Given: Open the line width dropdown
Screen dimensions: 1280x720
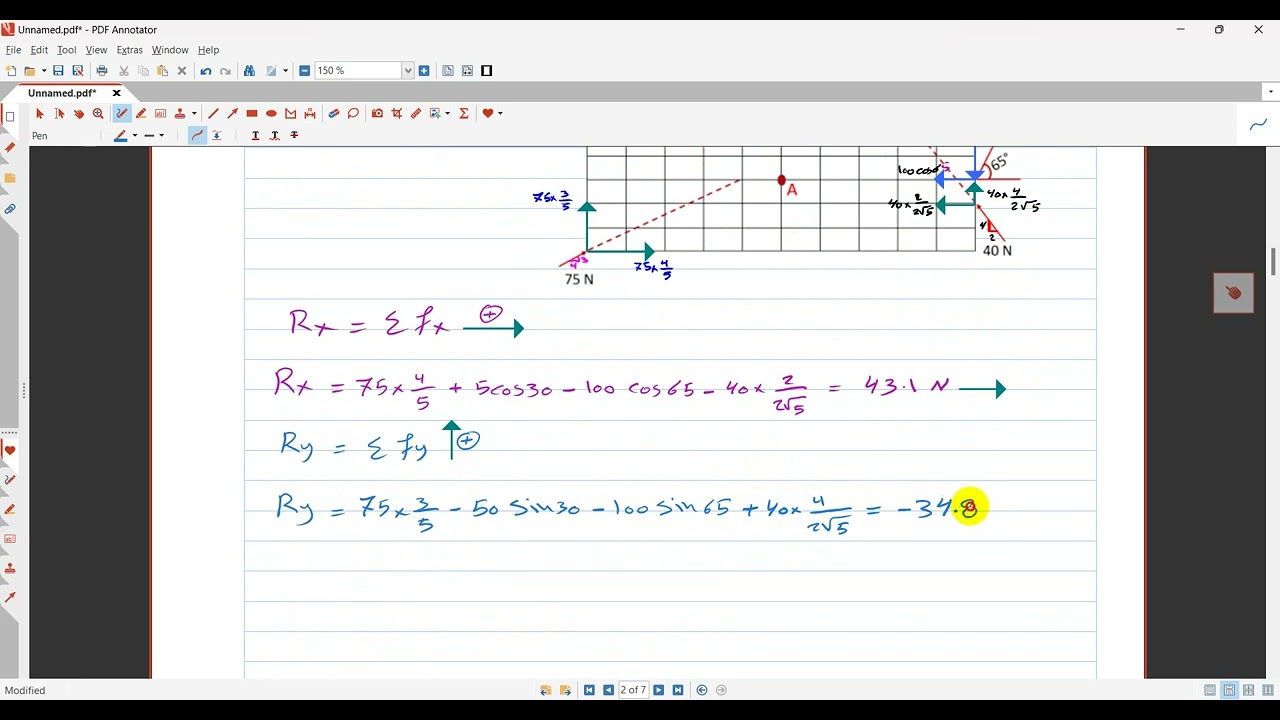Looking at the screenshot, I should (161, 136).
